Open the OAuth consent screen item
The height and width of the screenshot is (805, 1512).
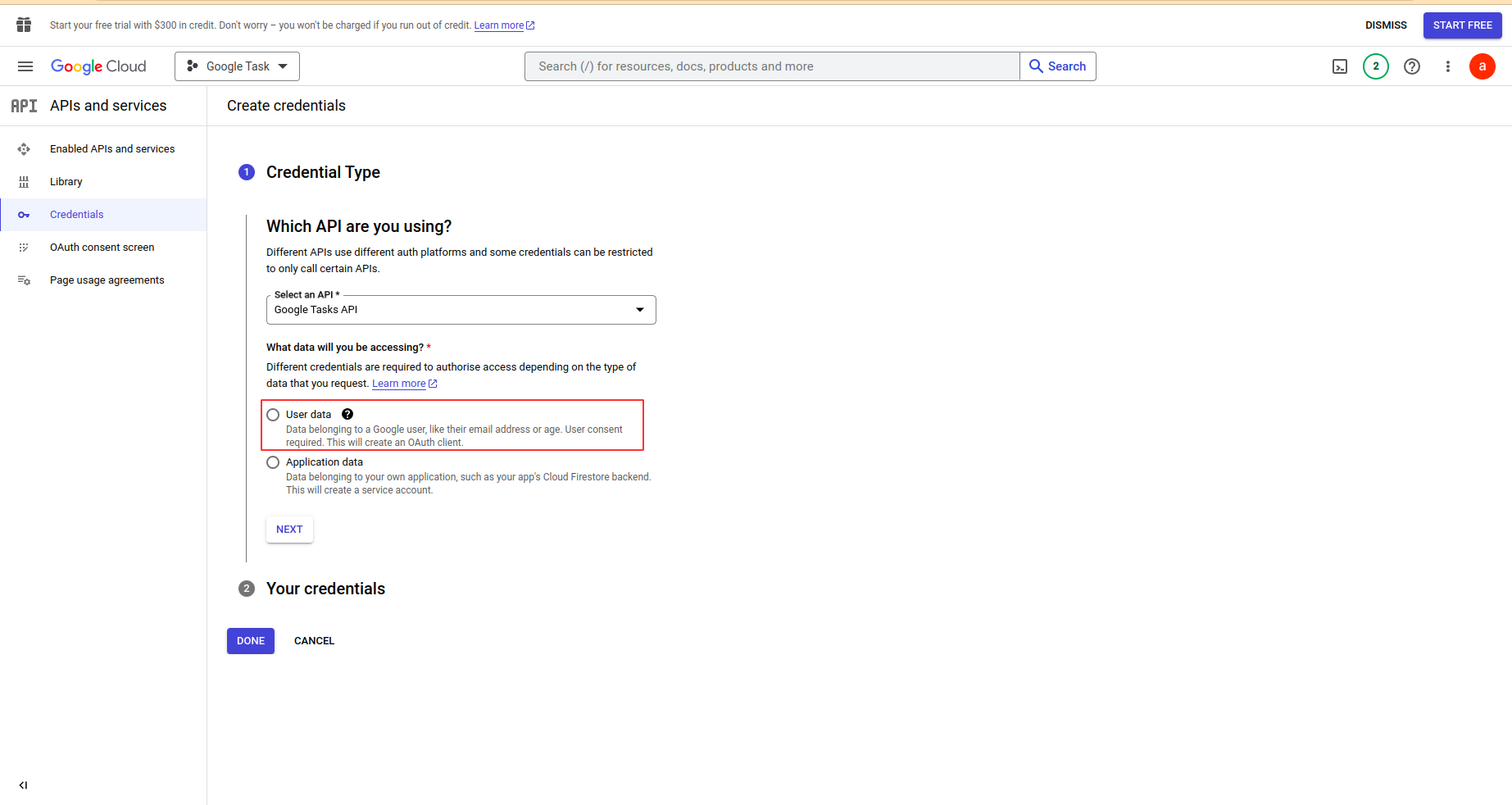point(102,248)
